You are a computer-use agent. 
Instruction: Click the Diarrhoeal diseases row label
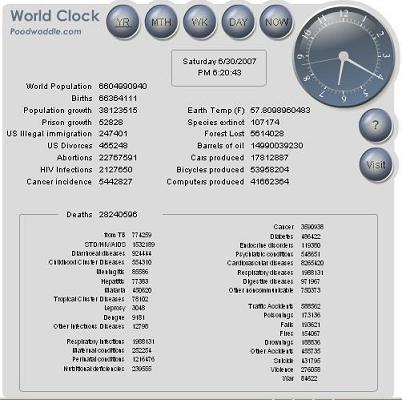coord(98,253)
